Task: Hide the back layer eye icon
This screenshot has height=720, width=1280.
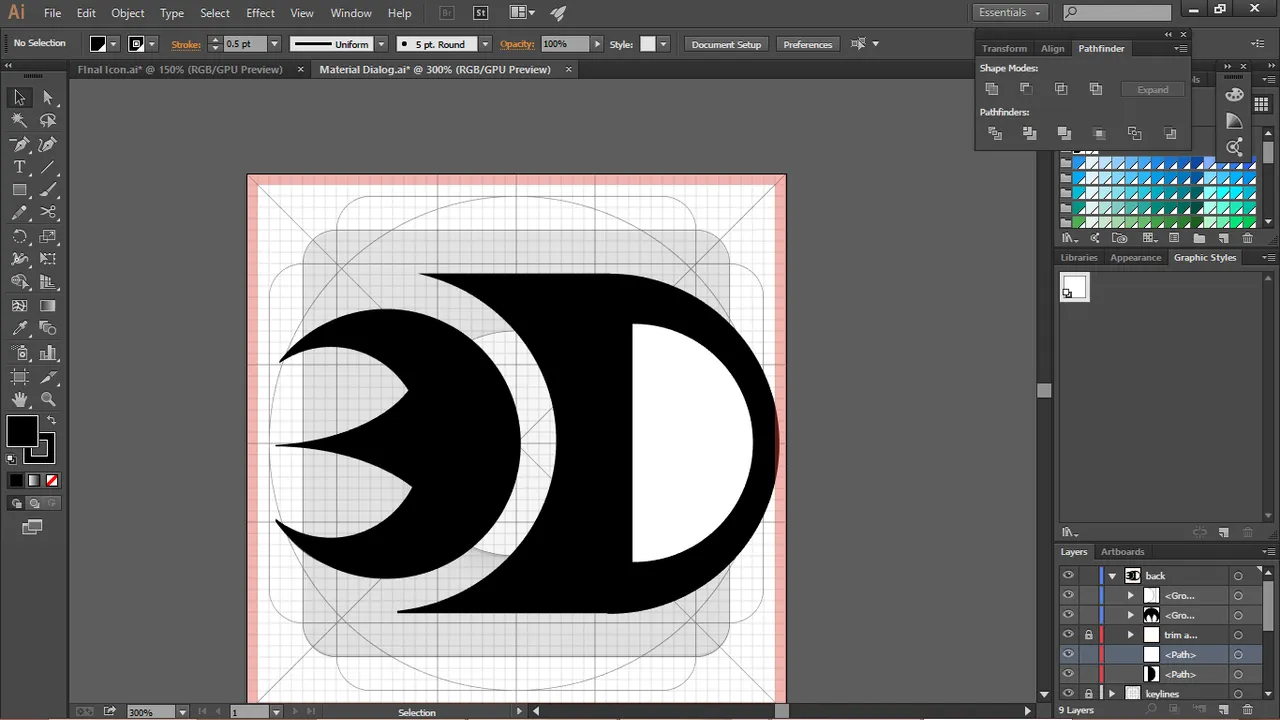Action: (x=1068, y=575)
